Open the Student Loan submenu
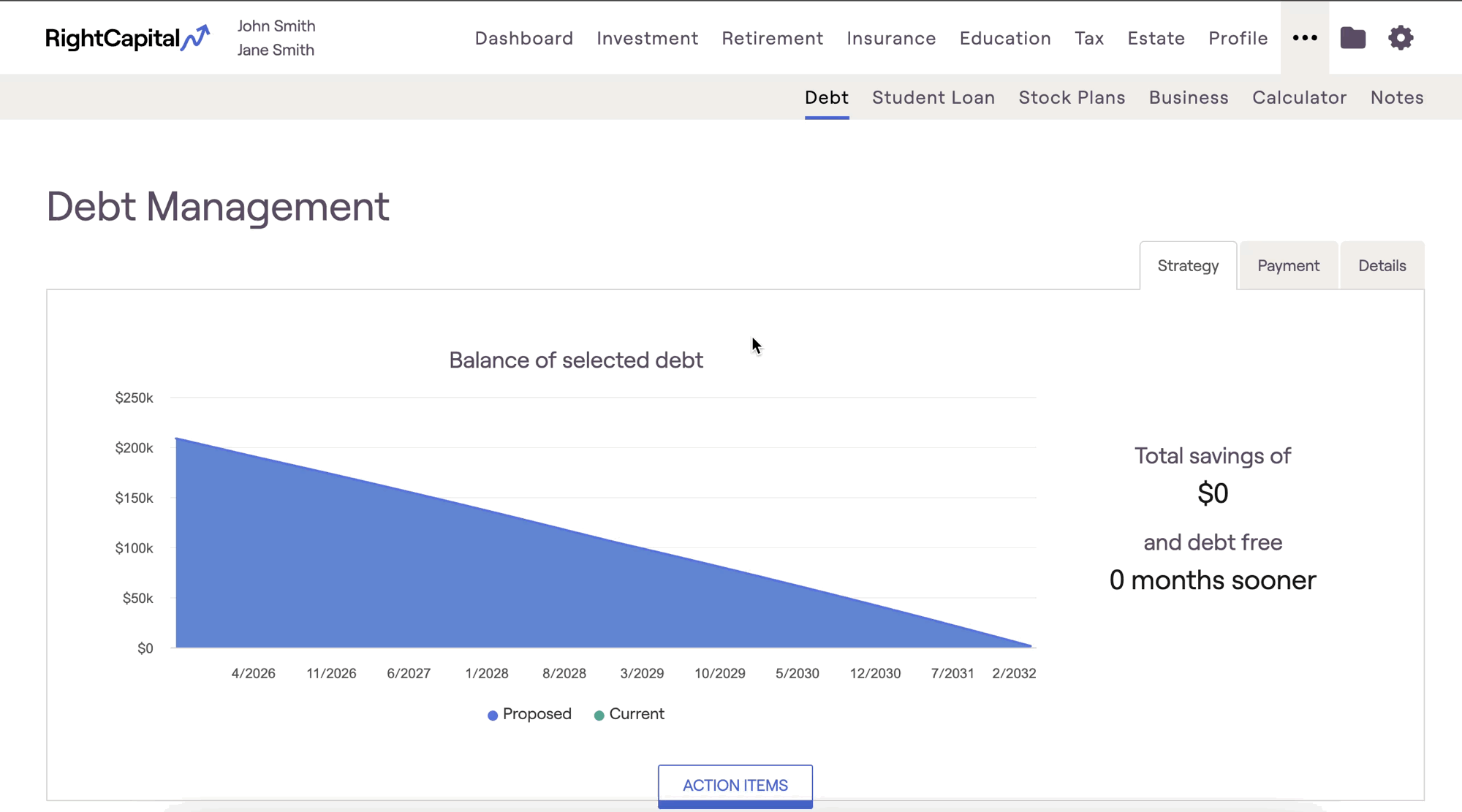1462x812 pixels. click(933, 97)
